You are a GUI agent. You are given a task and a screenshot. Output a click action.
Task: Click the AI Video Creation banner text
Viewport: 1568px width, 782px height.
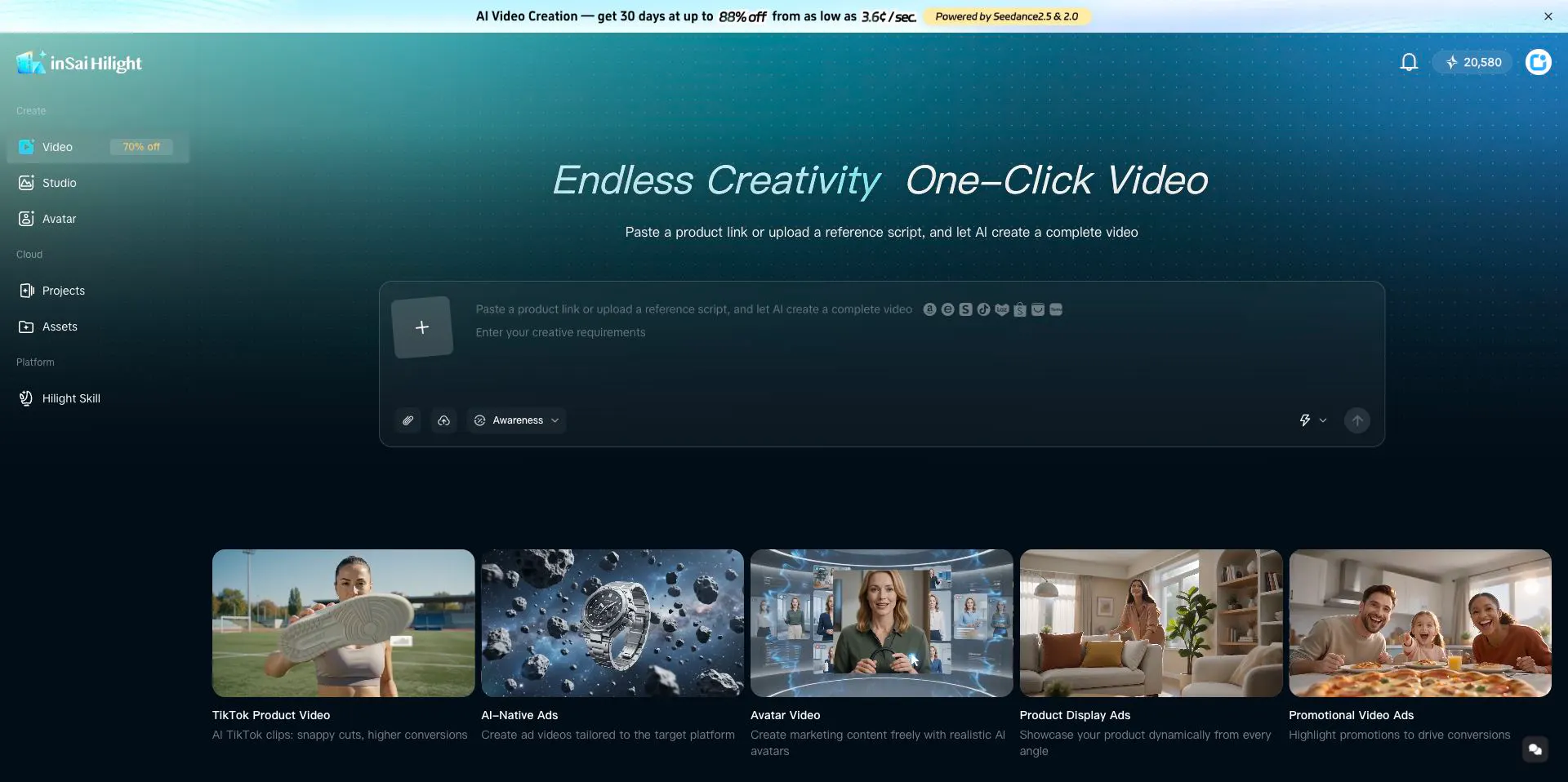696,16
